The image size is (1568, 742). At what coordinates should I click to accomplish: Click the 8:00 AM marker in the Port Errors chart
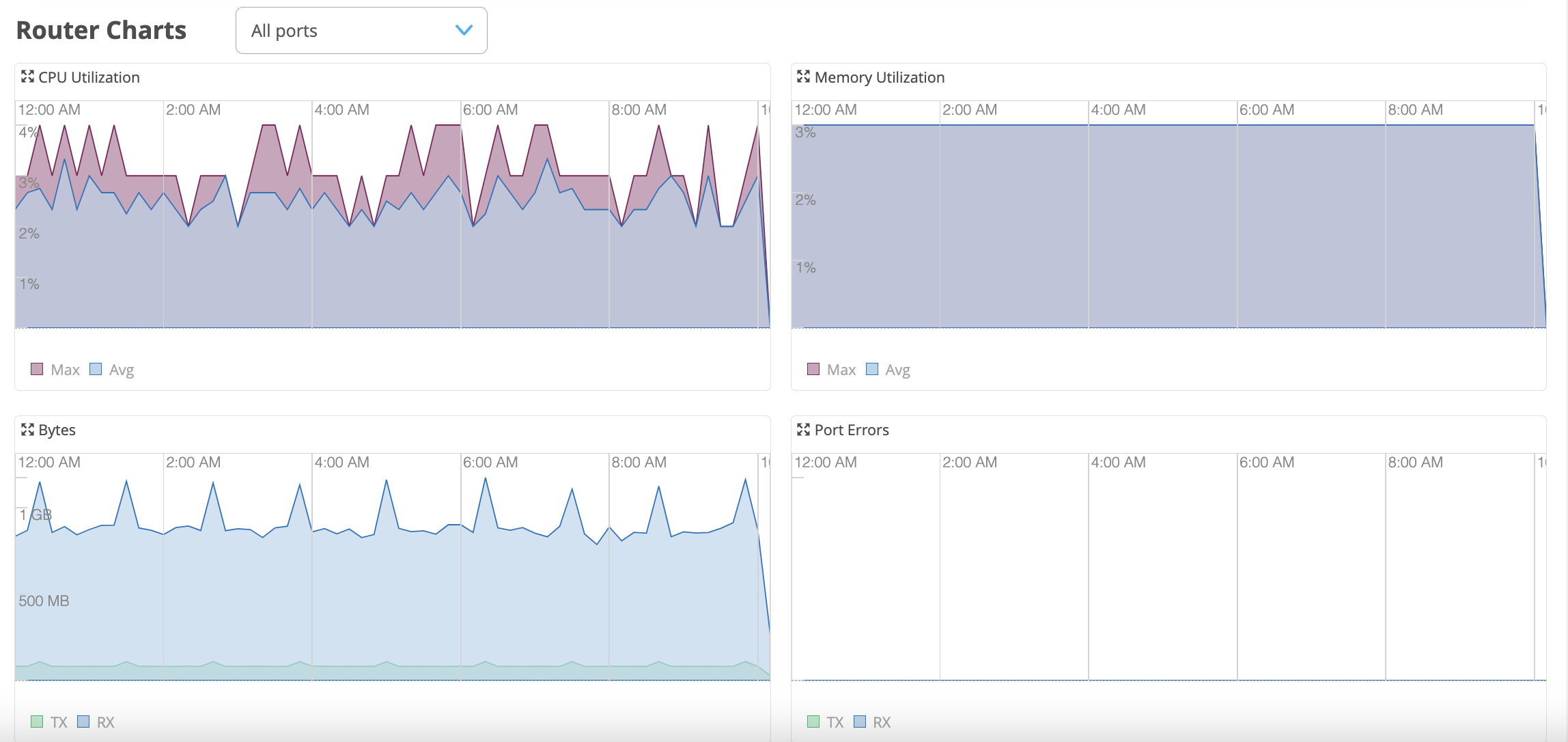1415,463
